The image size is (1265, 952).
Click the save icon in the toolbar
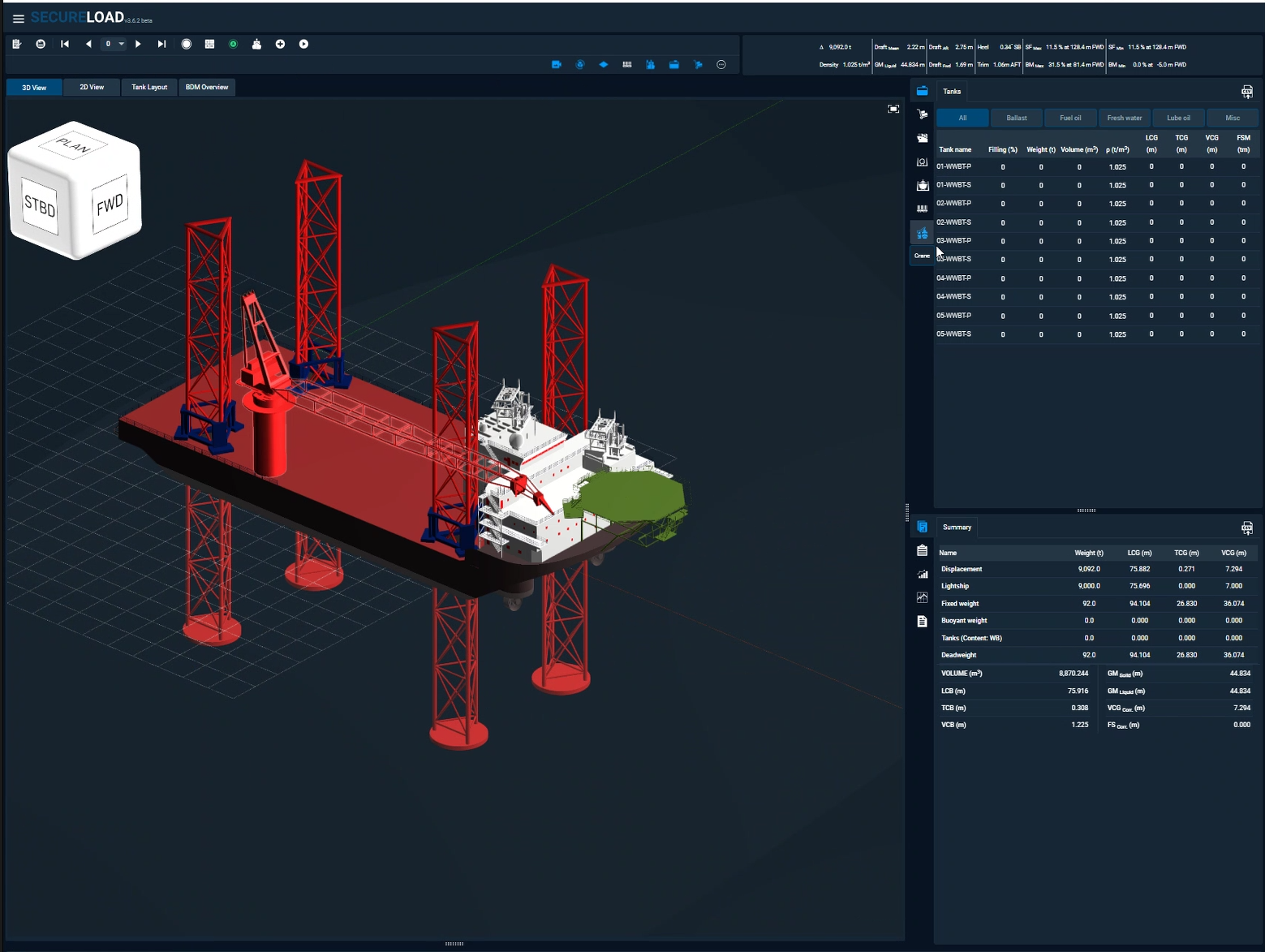point(41,45)
